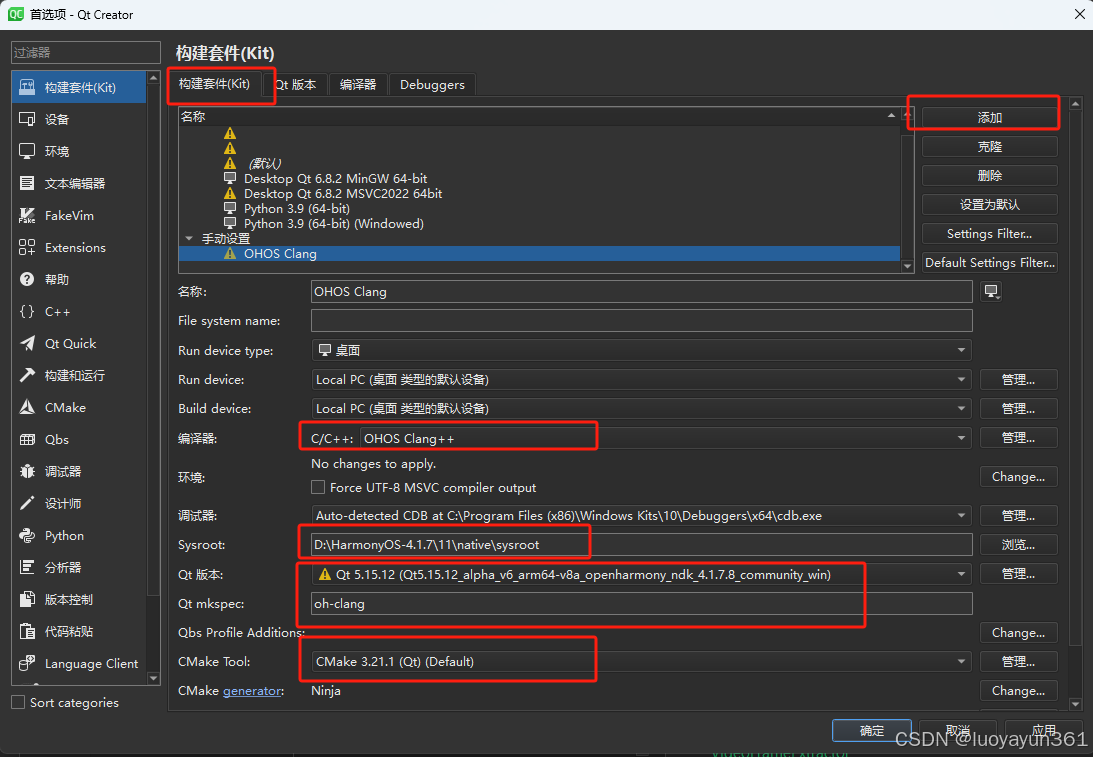1093x757 pixels.
Task: Switch to the 编译器 tab
Action: [x=358, y=84]
